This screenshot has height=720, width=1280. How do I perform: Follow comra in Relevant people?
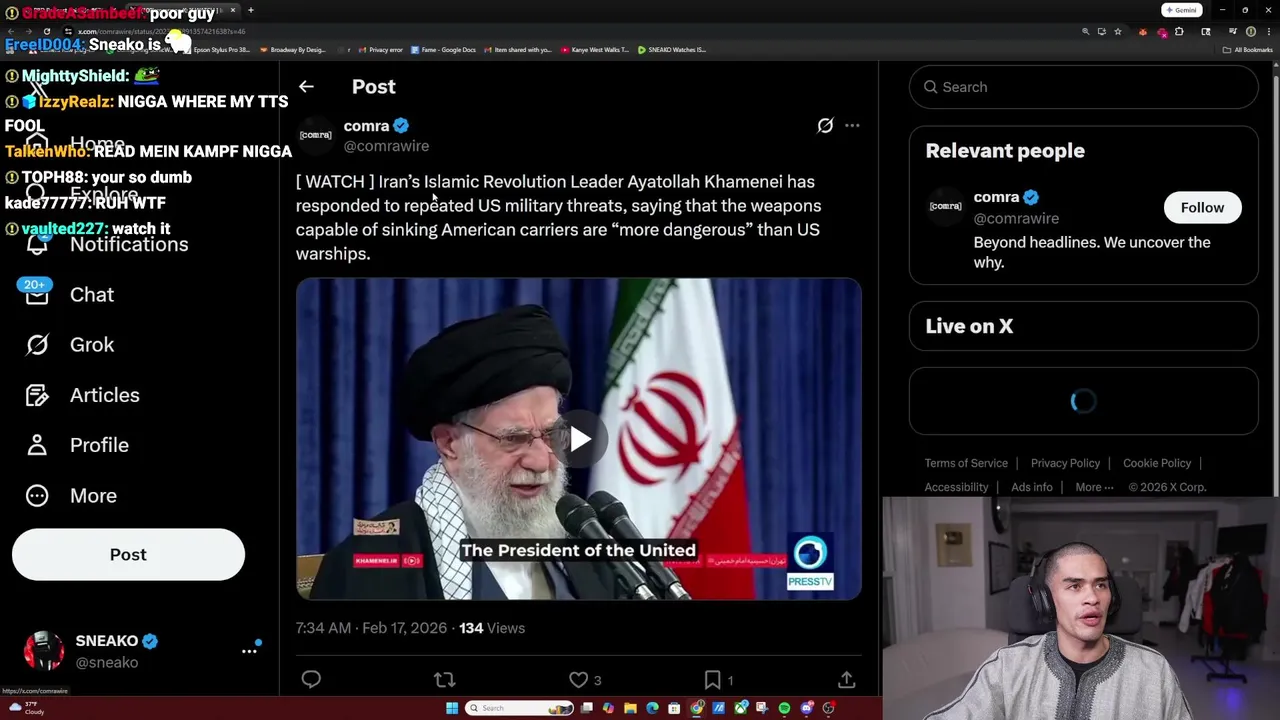coord(1202,207)
